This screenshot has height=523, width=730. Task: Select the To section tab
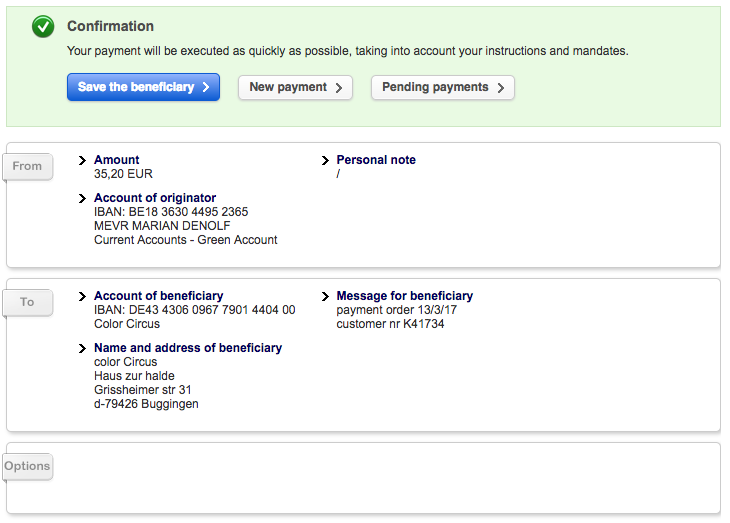[27, 302]
